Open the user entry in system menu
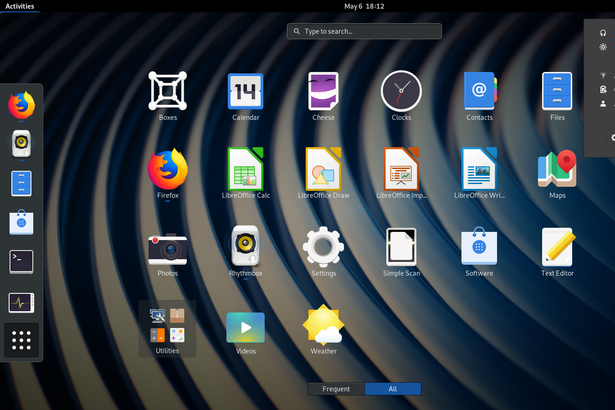Screen dimensions: 615x410 [603, 104]
